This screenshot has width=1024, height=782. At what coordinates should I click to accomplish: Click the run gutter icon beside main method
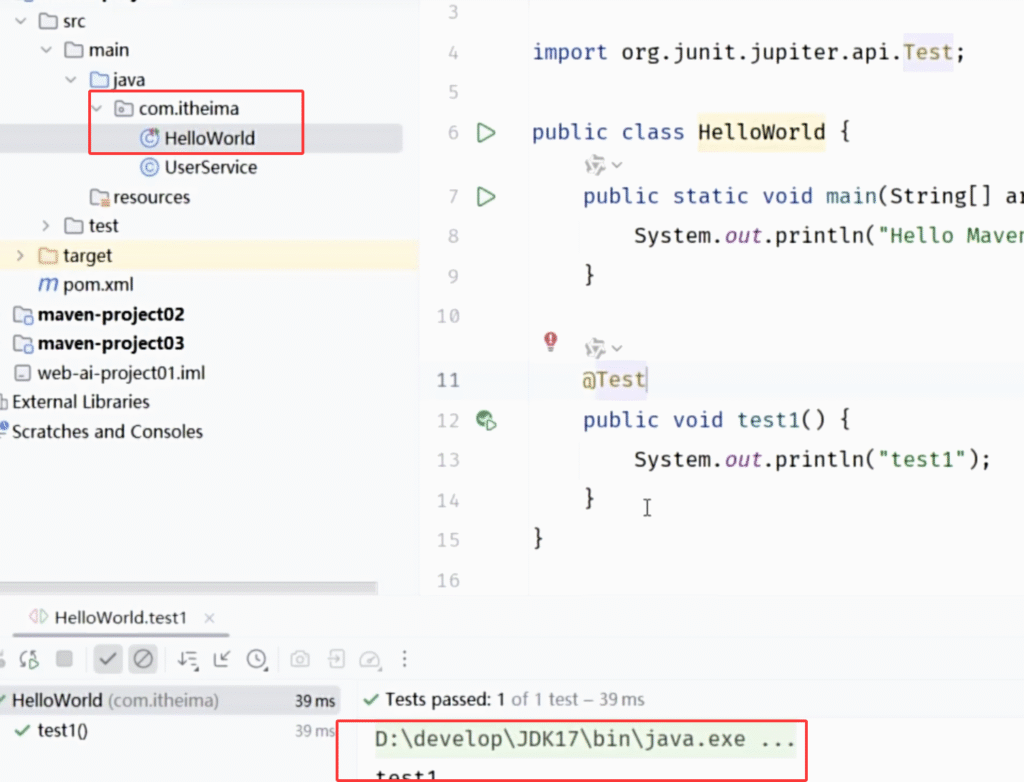tap(486, 197)
